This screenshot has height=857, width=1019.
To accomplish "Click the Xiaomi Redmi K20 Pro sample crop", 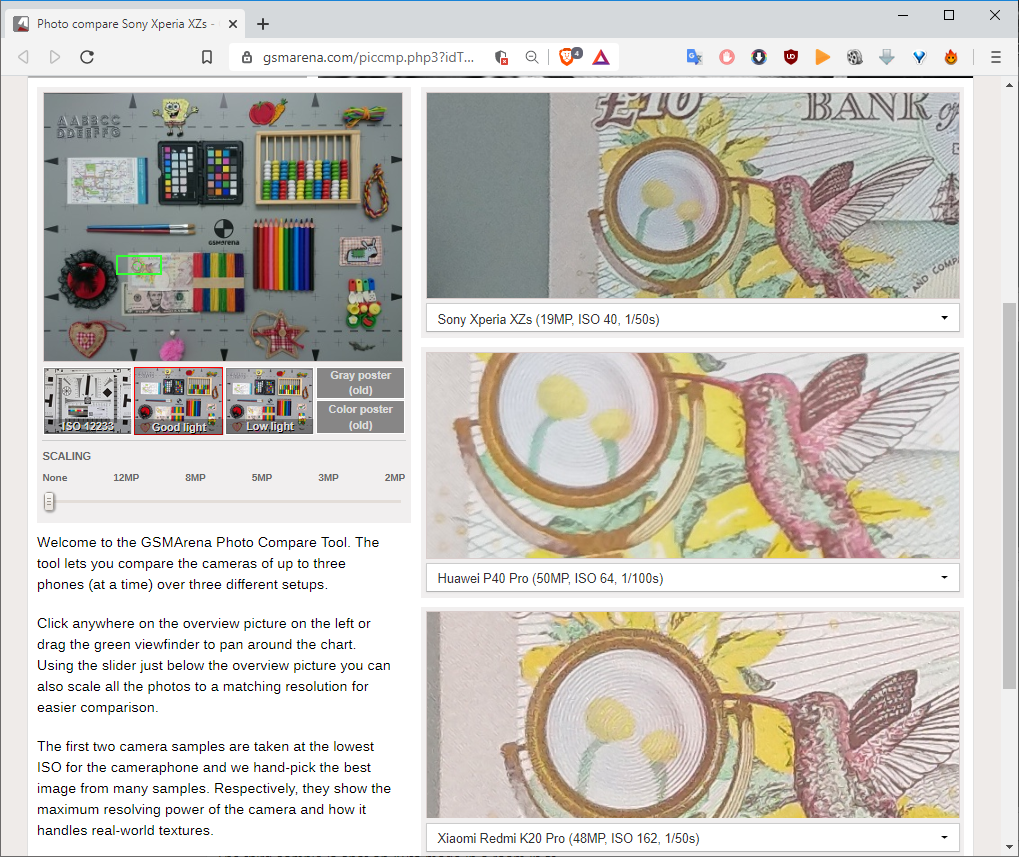I will click(693, 715).
